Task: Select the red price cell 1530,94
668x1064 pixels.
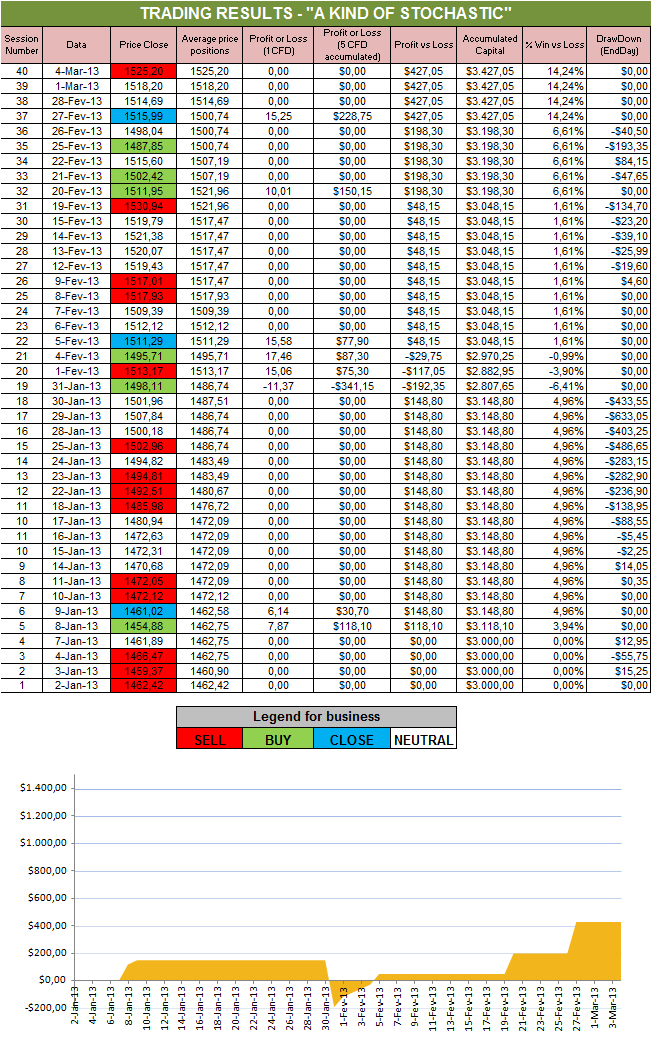Action: point(144,206)
